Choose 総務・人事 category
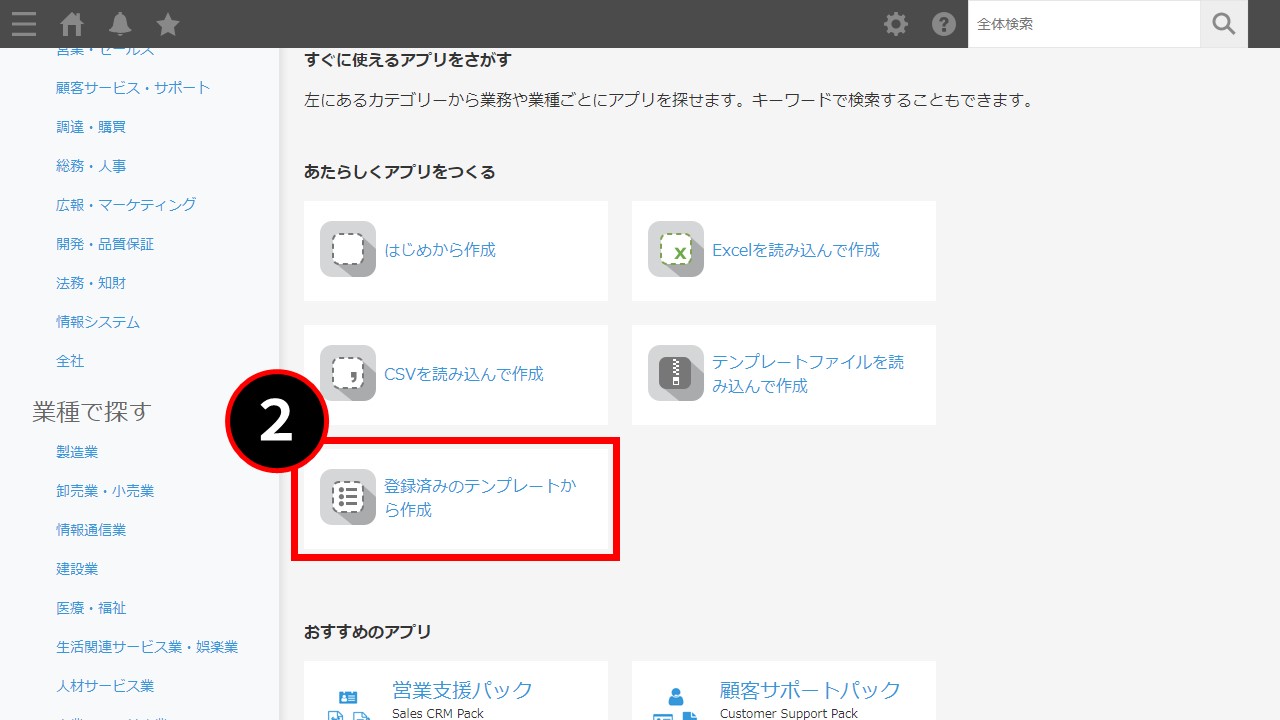 click(91, 166)
